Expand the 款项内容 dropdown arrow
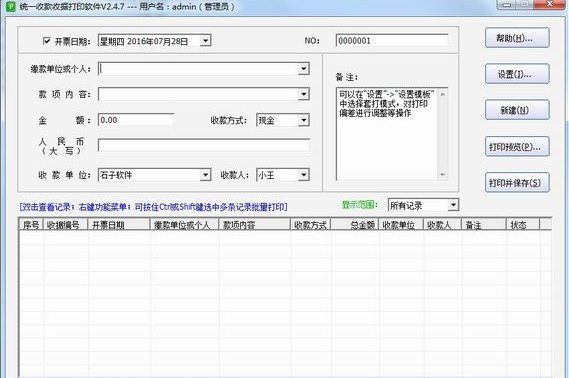Viewport: 569px width, 378px height. pyautogui.click(x=304, y=94)
